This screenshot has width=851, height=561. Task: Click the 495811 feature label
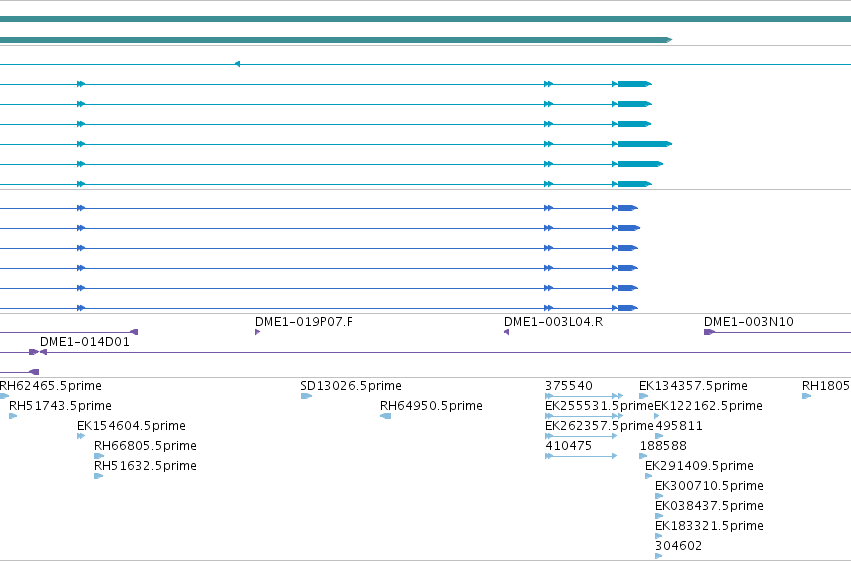[678, 426]
